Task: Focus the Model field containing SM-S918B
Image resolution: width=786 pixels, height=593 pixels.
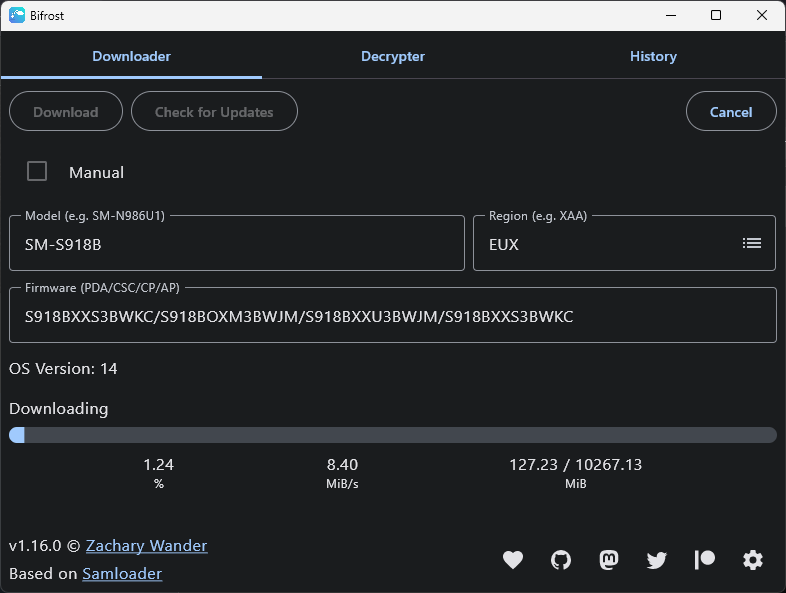Action: [236, 244]
